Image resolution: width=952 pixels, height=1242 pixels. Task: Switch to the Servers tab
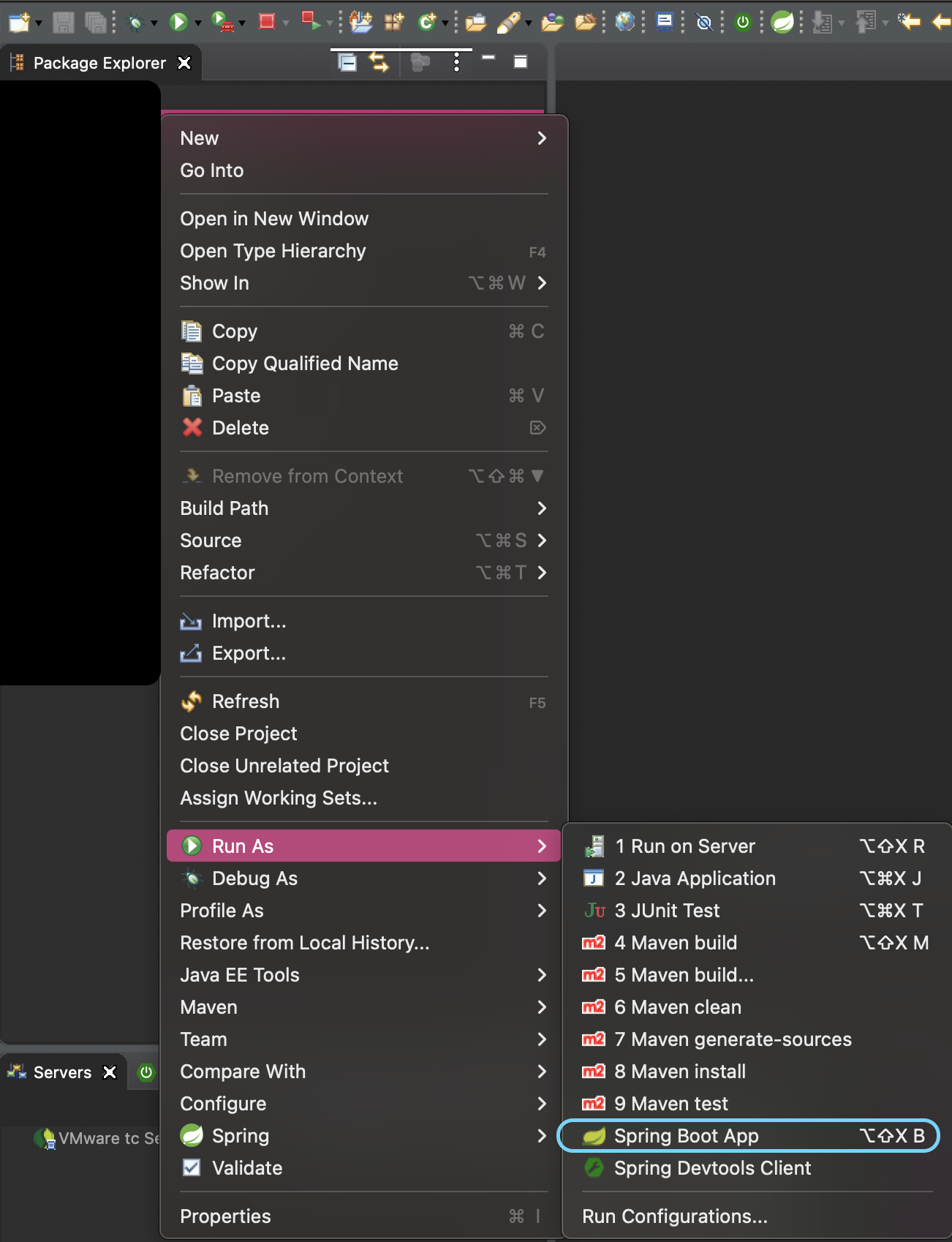point(62,1072)
